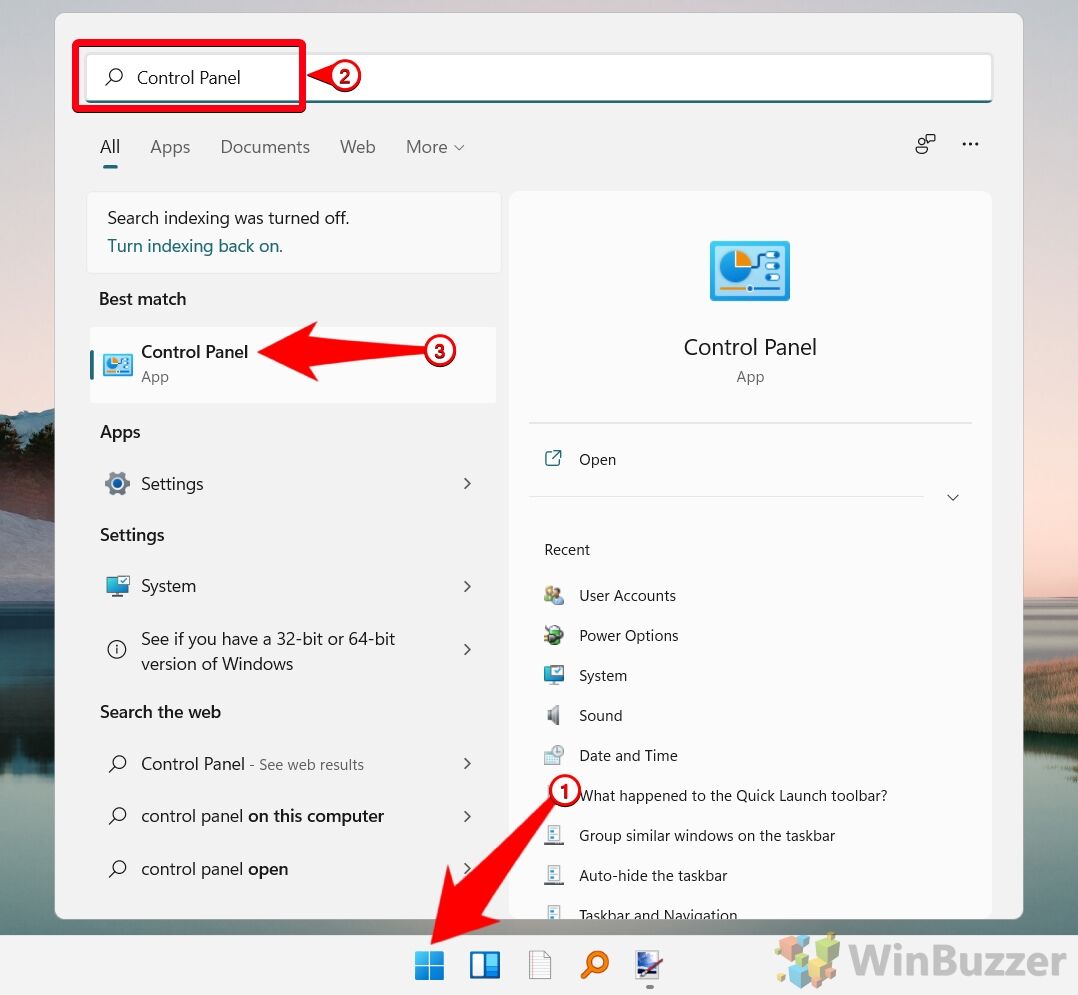
Task: Expand 'control panel on this computer' chevron
Action: coord(468,816)
